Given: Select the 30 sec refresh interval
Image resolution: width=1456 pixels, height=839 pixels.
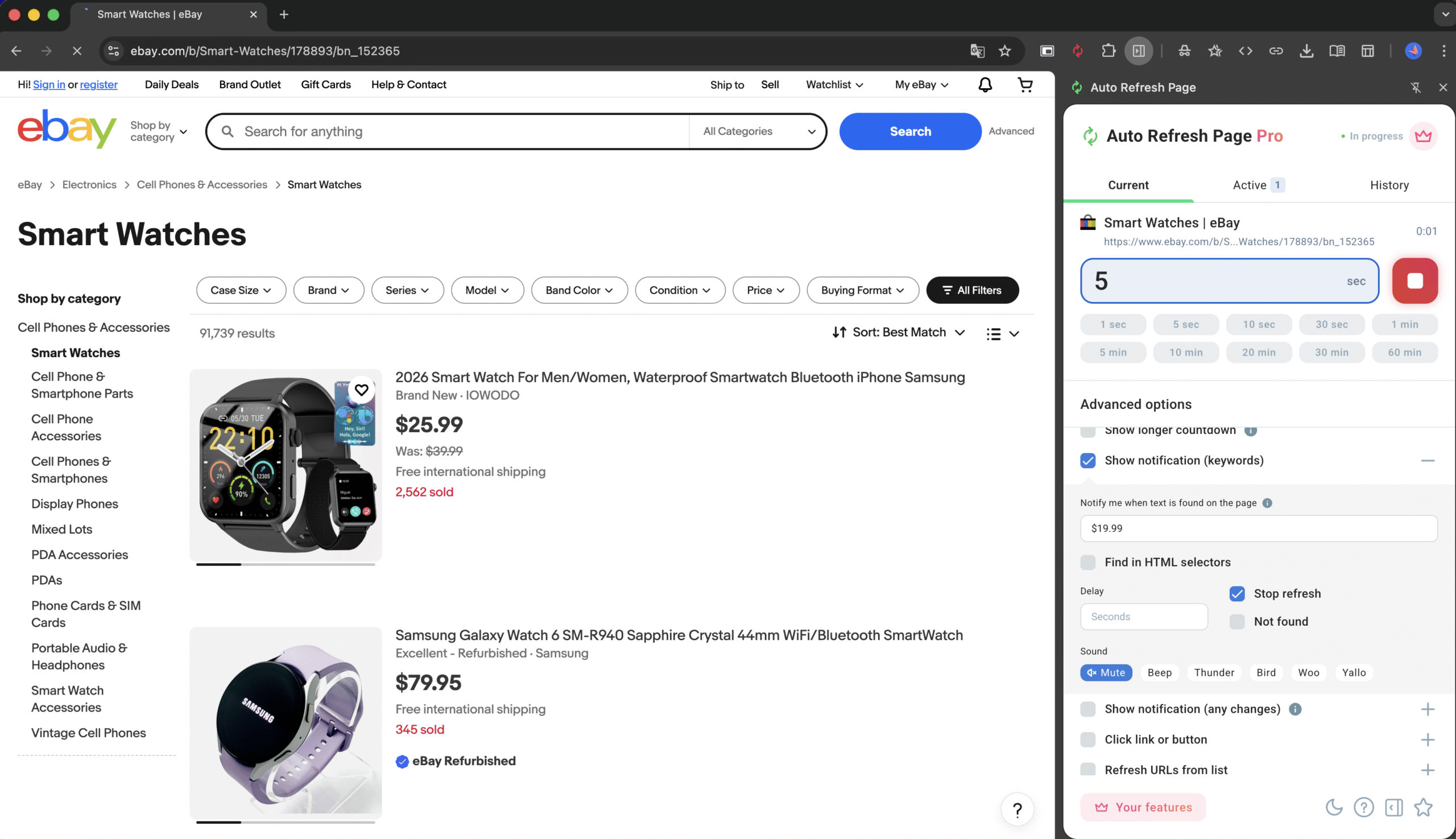Looking at the screenshot, I should [1331, 324].
